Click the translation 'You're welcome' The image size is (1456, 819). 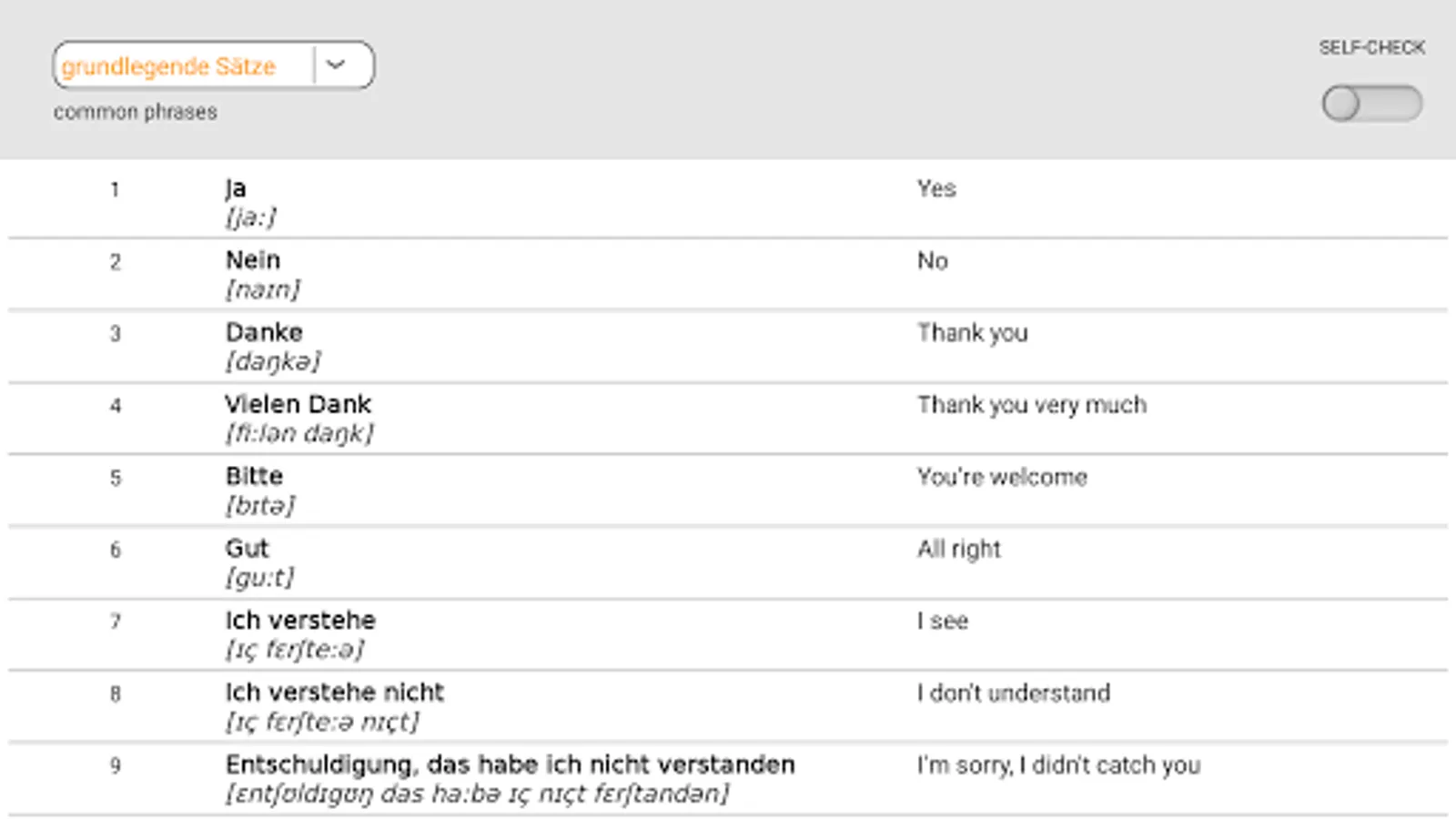[x=1001, y=477]
